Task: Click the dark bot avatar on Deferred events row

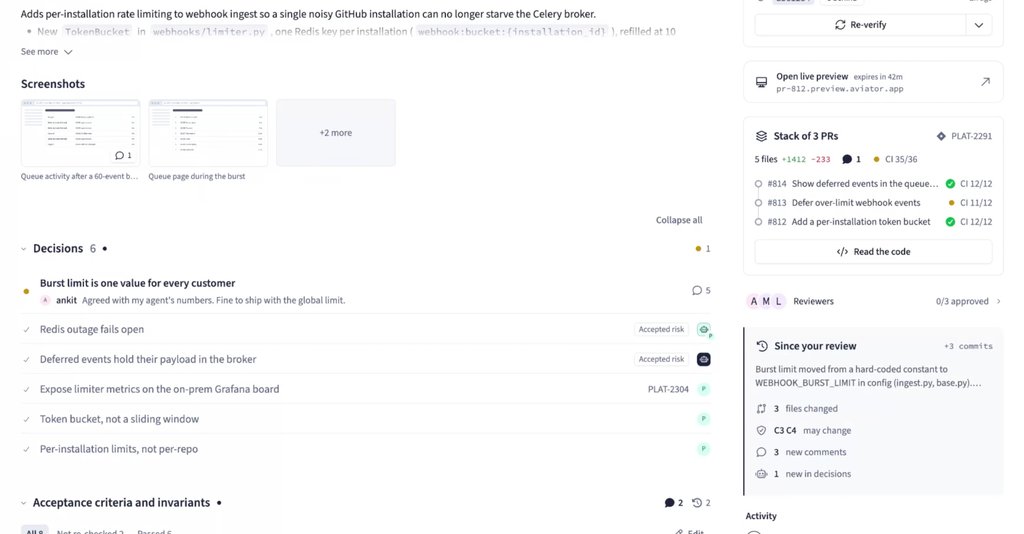Action: click(703, 359)
